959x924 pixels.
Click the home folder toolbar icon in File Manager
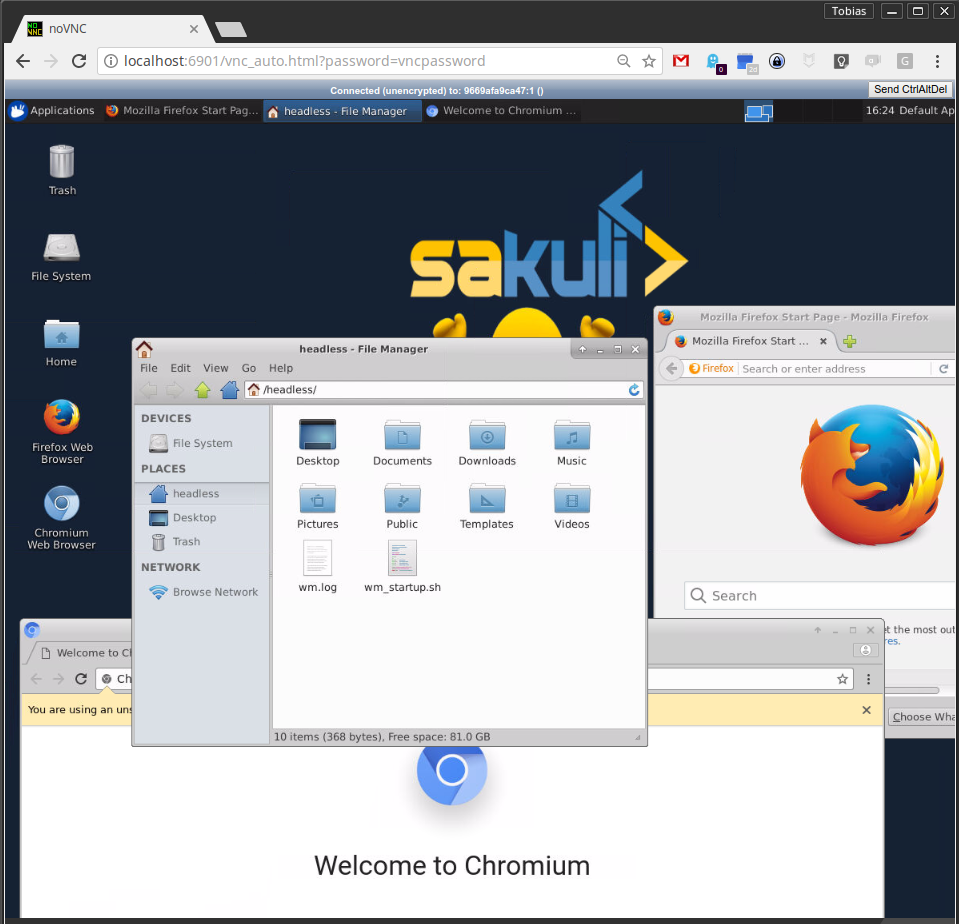point(229,390)
